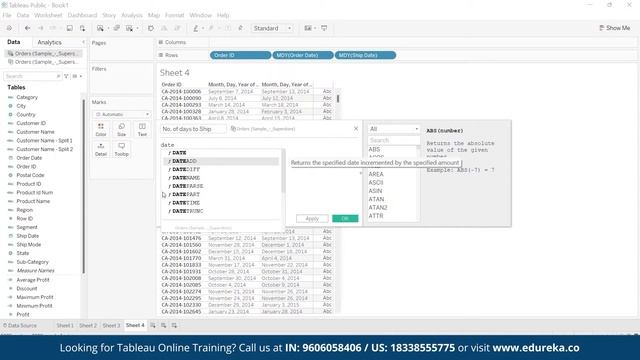This screenshot has width=640, height=360.
Task: Click the Clear sheet toolbar icon
Action: tap(129, 28)
